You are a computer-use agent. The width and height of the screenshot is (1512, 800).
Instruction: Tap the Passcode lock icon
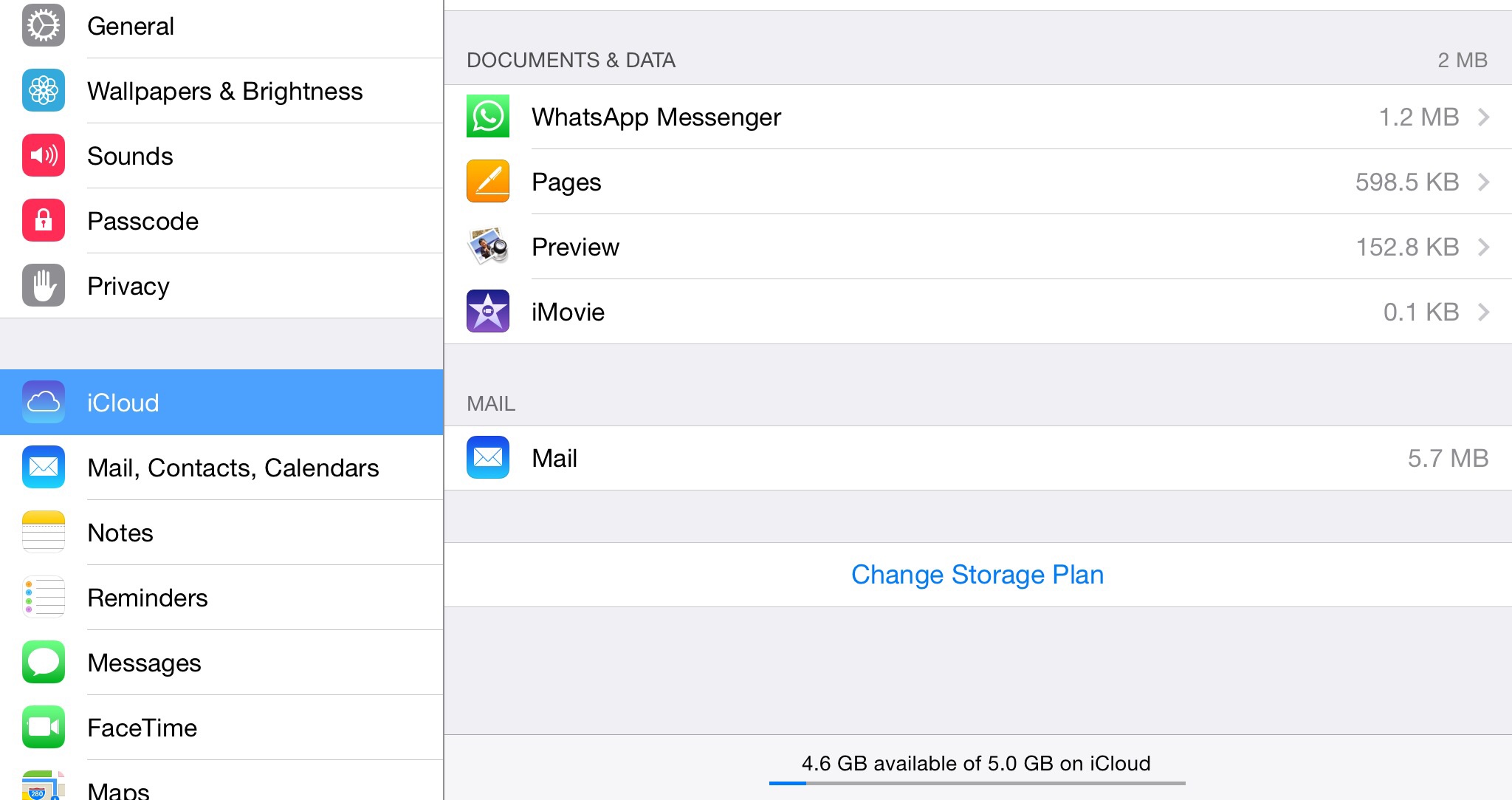click(44, 220)
